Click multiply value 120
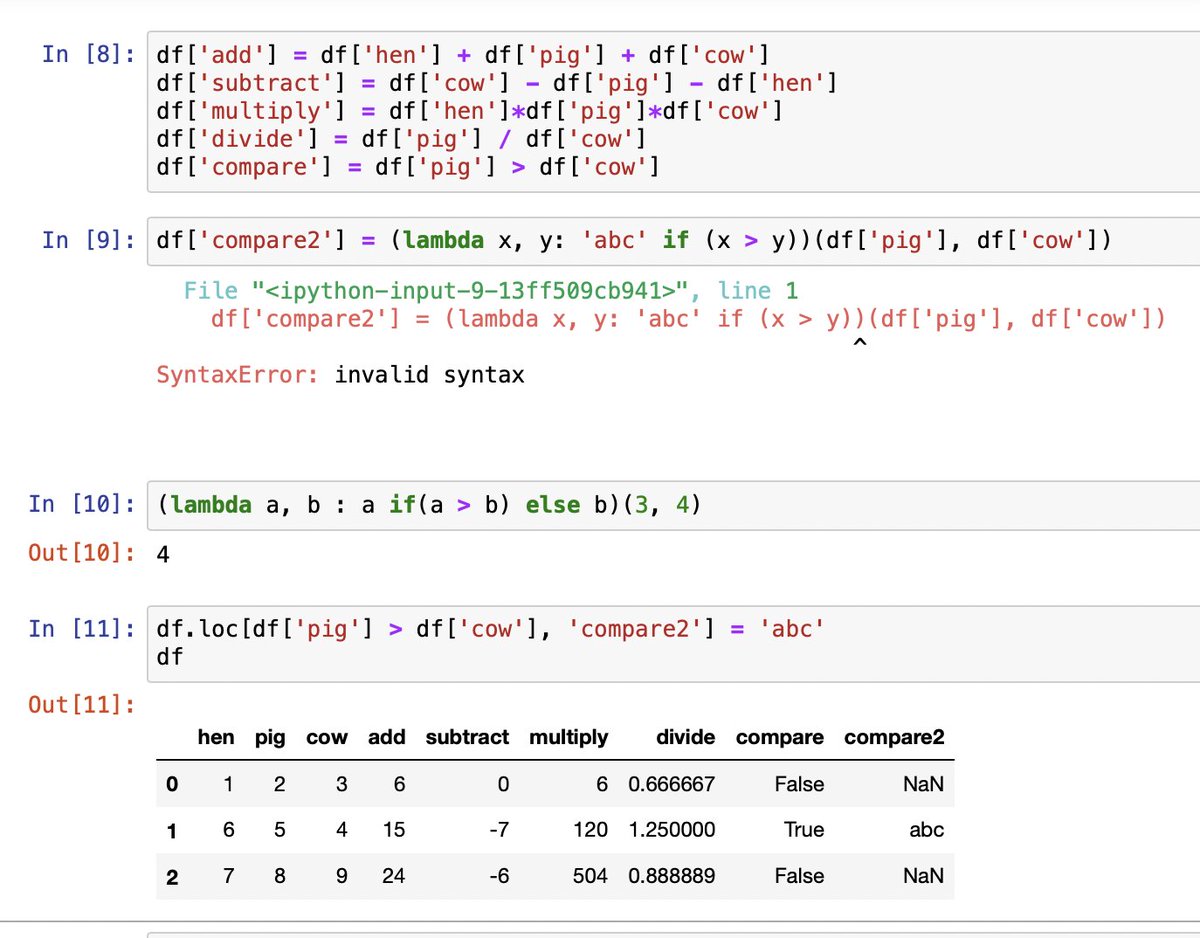The image size is (1200, 938). (590, 830)
